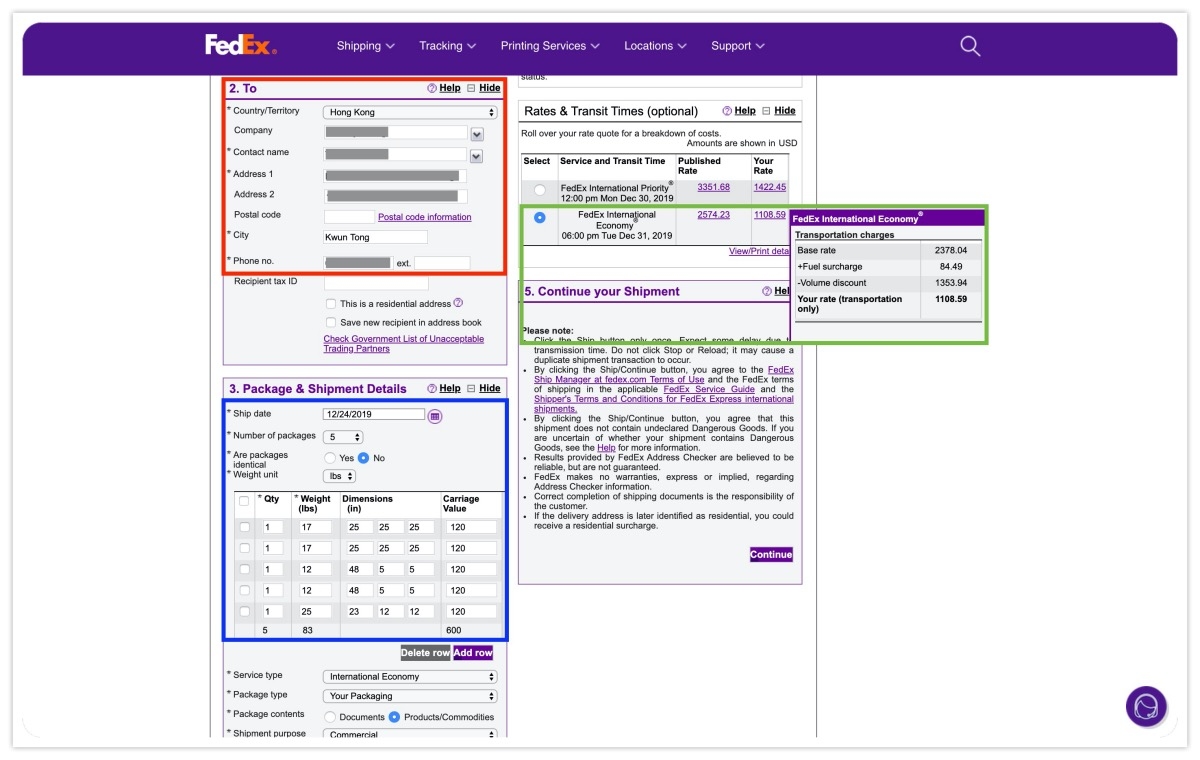Open the virtual assistant chat bubble

click(x=1146, y=706)
